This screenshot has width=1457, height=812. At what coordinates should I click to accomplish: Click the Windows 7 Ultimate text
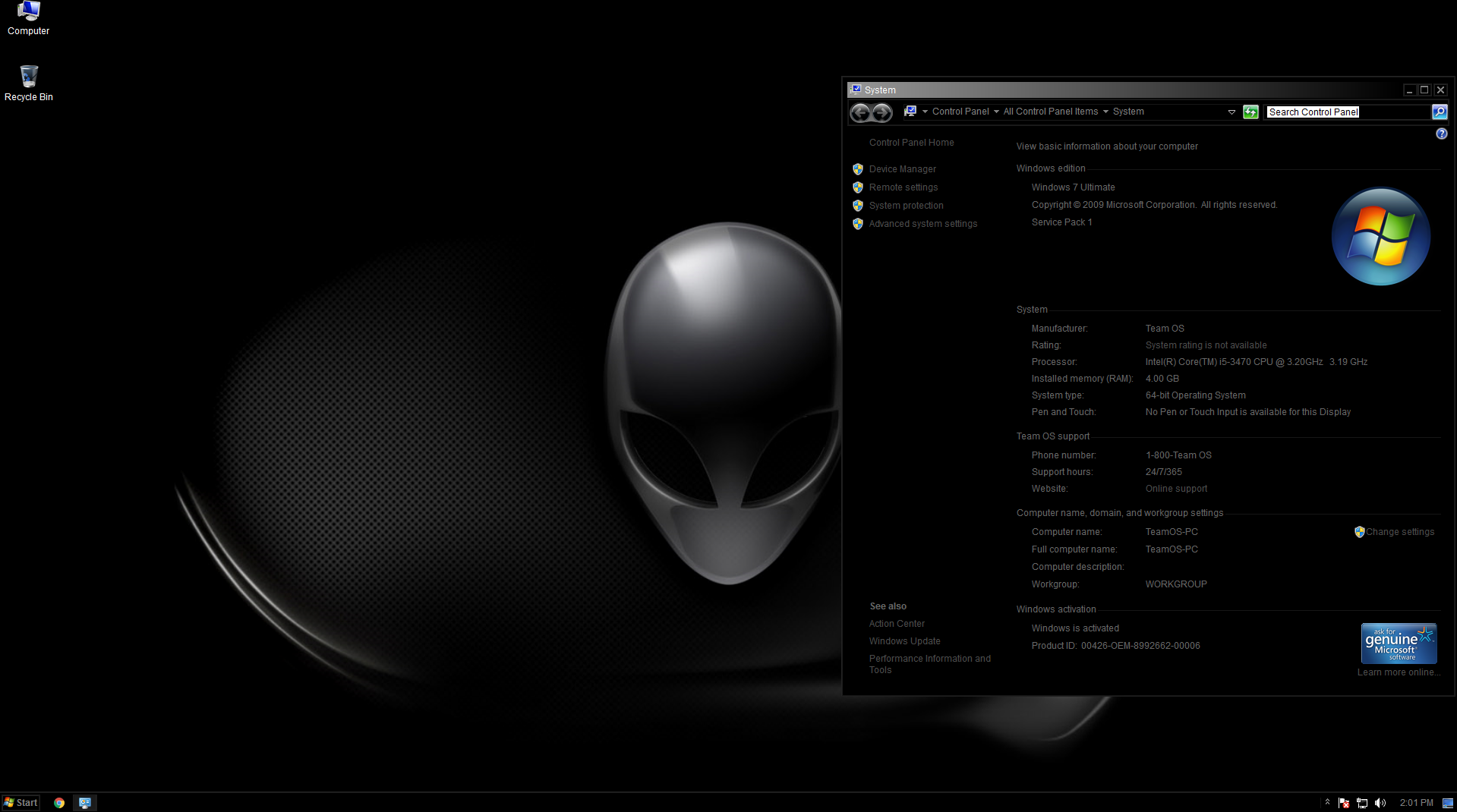1073,187
